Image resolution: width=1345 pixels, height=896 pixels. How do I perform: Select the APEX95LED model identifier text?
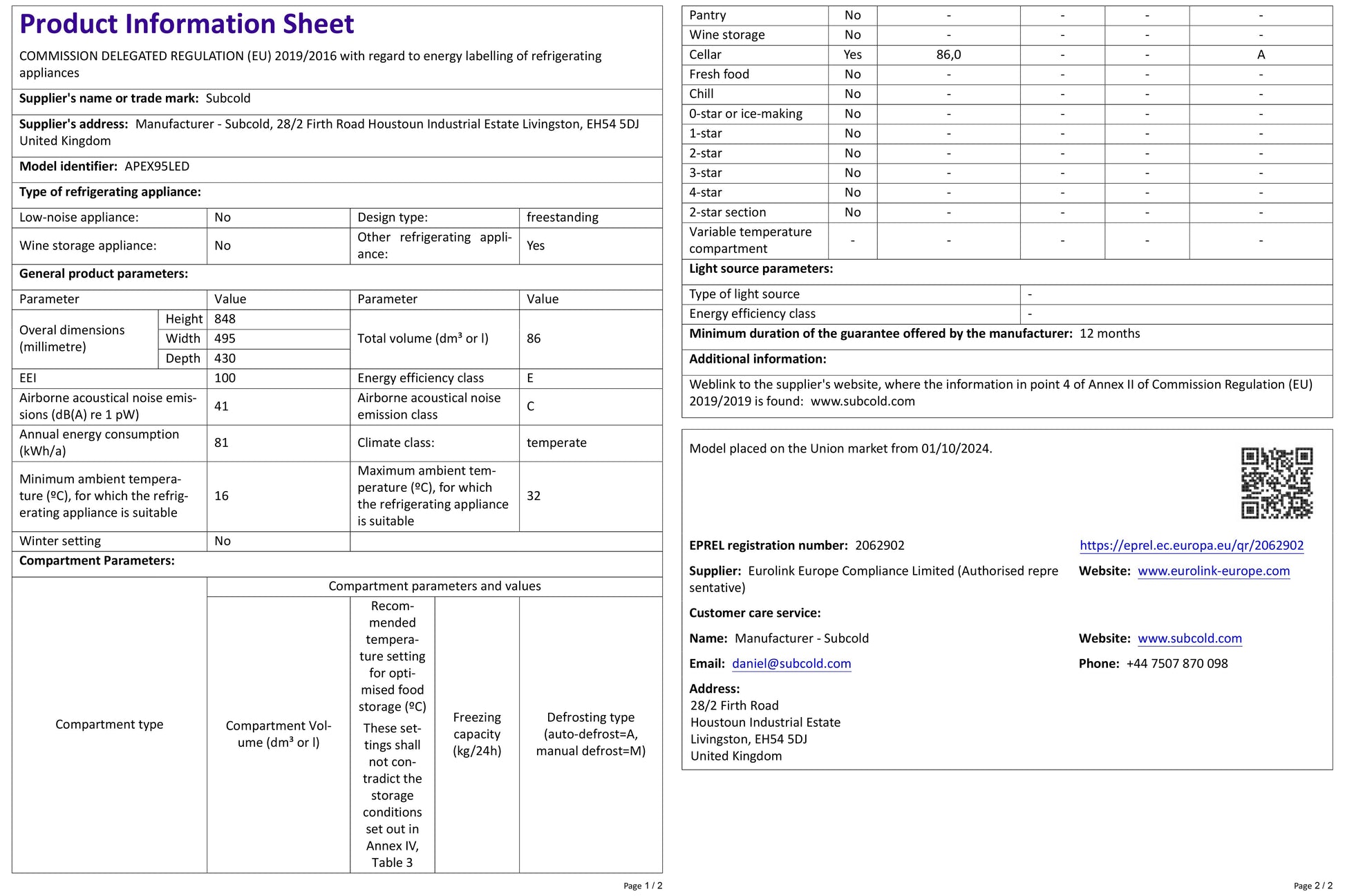(x=157, y=166)
